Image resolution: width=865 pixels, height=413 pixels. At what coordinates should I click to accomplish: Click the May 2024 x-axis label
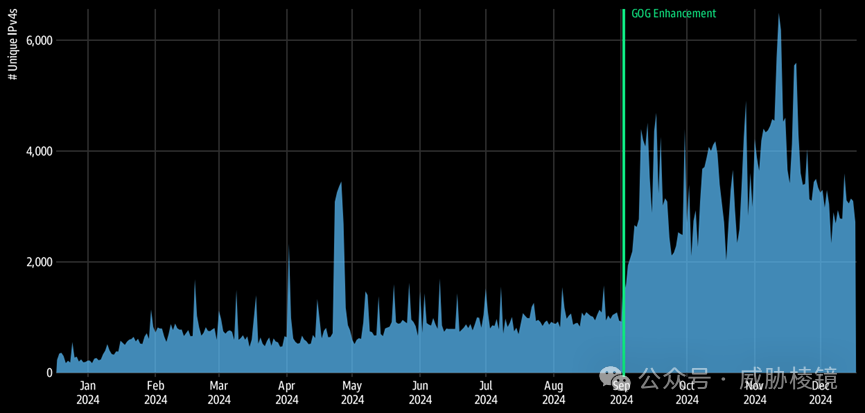353,392
